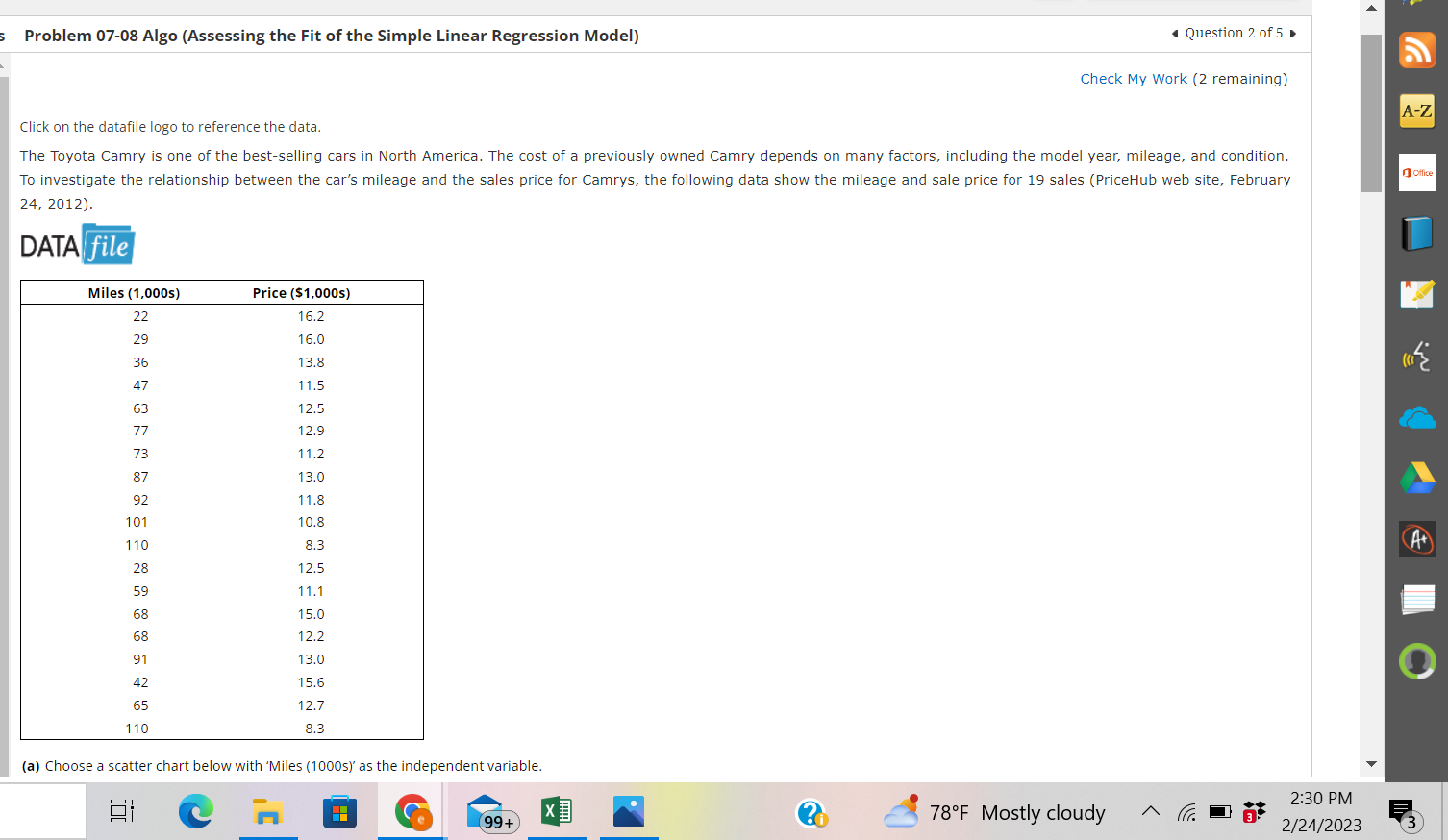Viewport: 1448px width, 840px height.
Task: Open the blue book ebook icon
Action: pyautogui.click(x=1417, y=234)
